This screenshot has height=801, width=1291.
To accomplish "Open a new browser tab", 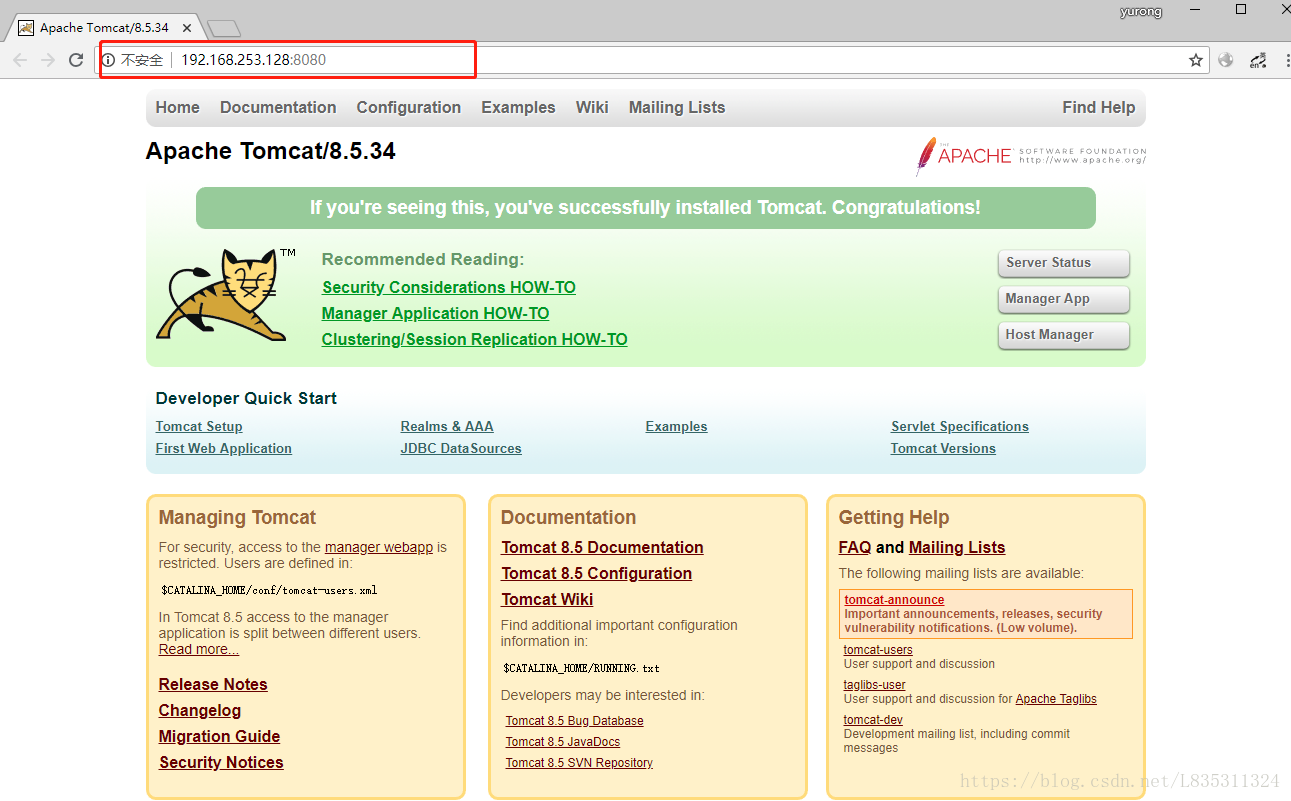I will pyautogui.click(x=223, y=28).
